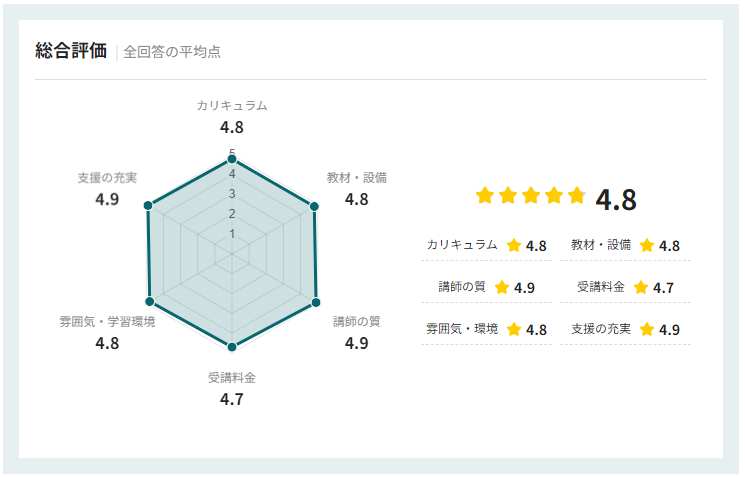Click the 講師の質 label in rating list

click(461, 287)
